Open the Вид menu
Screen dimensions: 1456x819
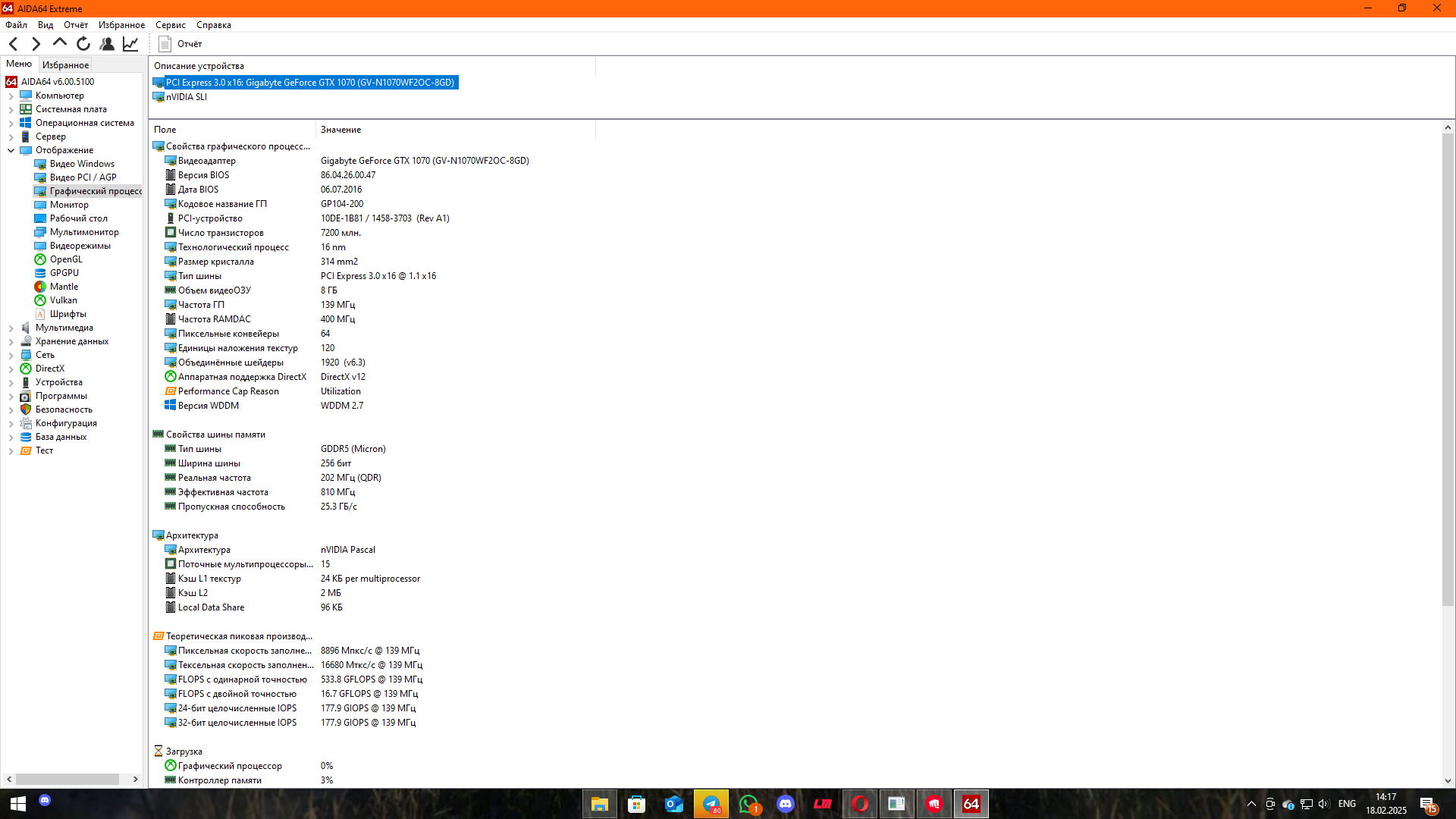(45, 25)
